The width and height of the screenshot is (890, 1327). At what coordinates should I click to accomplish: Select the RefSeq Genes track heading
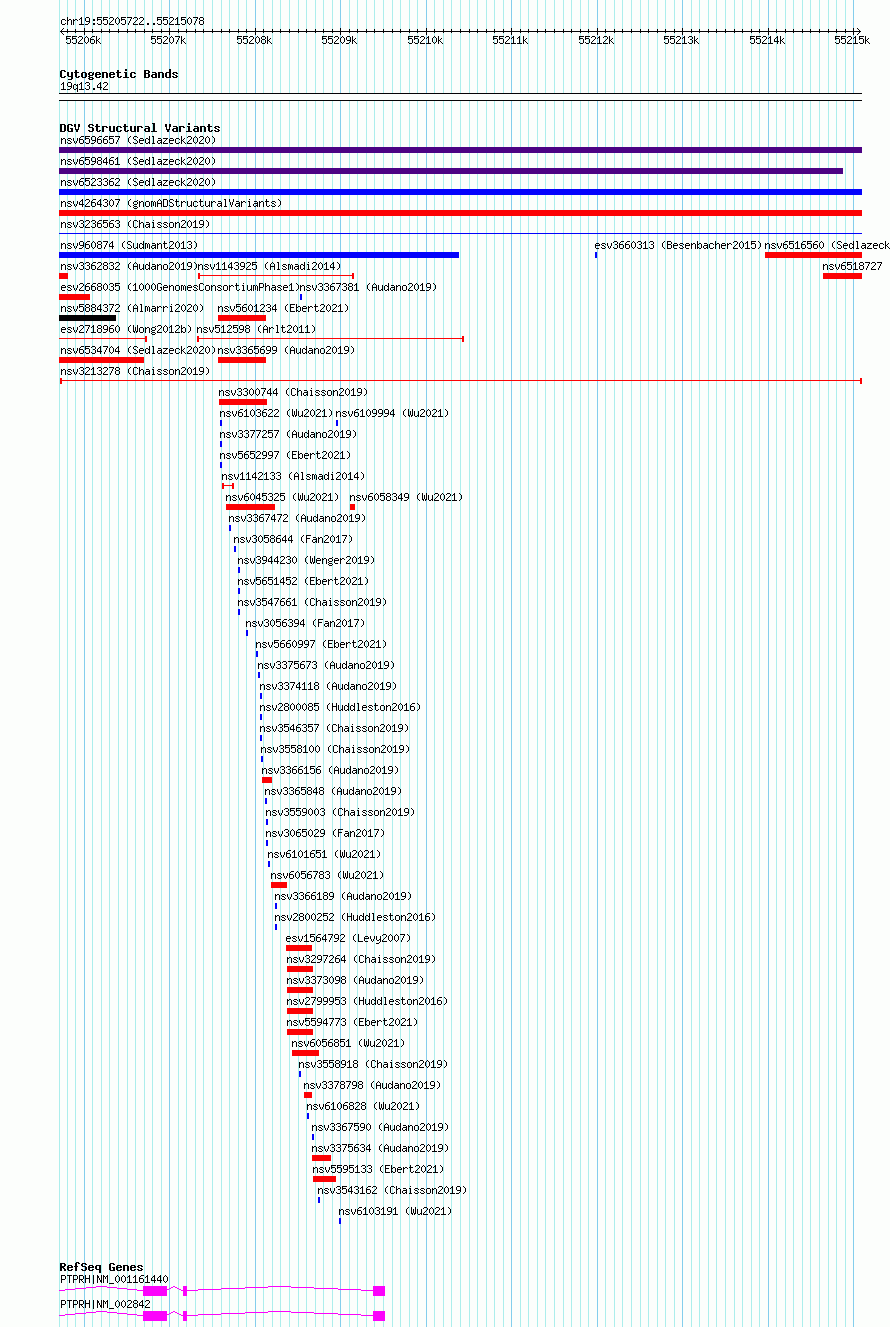101,1267
